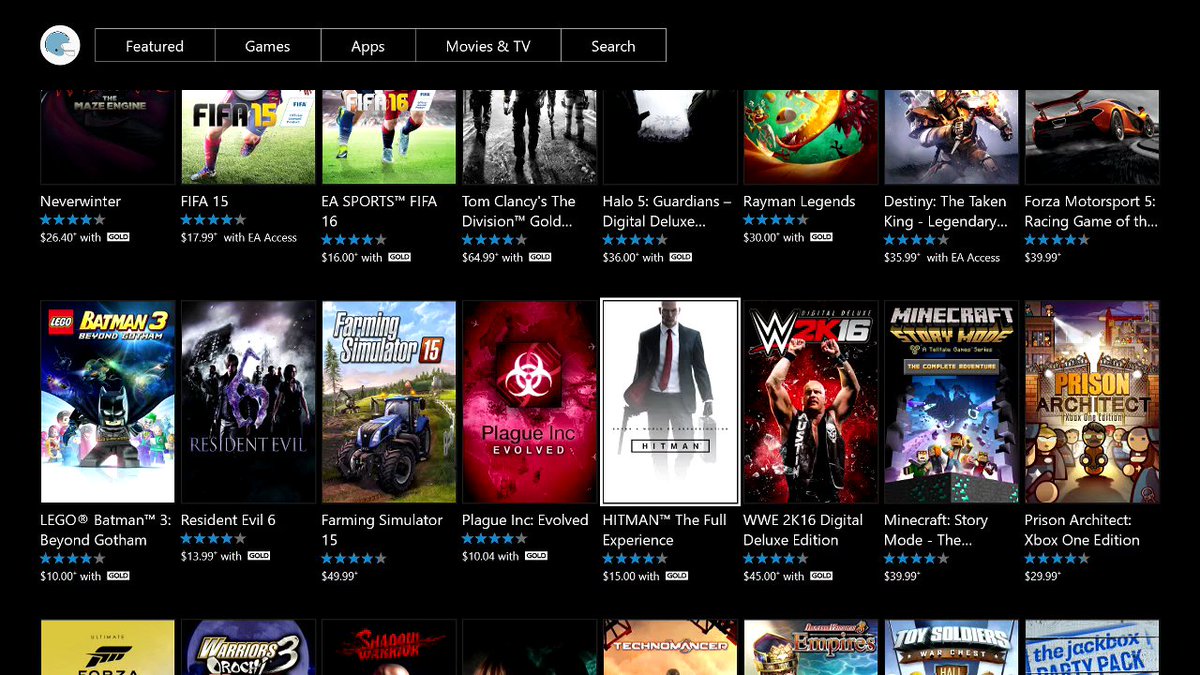Select Halo 5: Guardians cover image
Screen dimensions: 1200x675
click(x=670, y=137)
